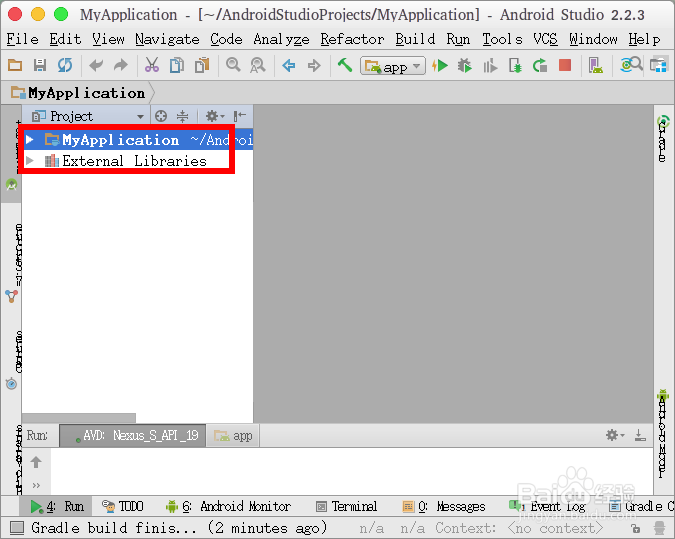Click the MyApplication breadcrumb in navigation bar

(x=78, y=93)
